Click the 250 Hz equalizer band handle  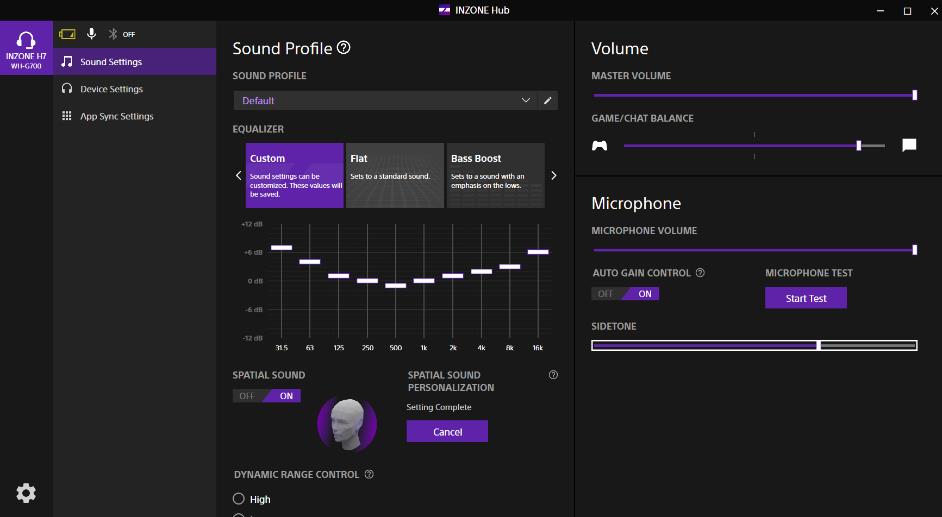367,280
